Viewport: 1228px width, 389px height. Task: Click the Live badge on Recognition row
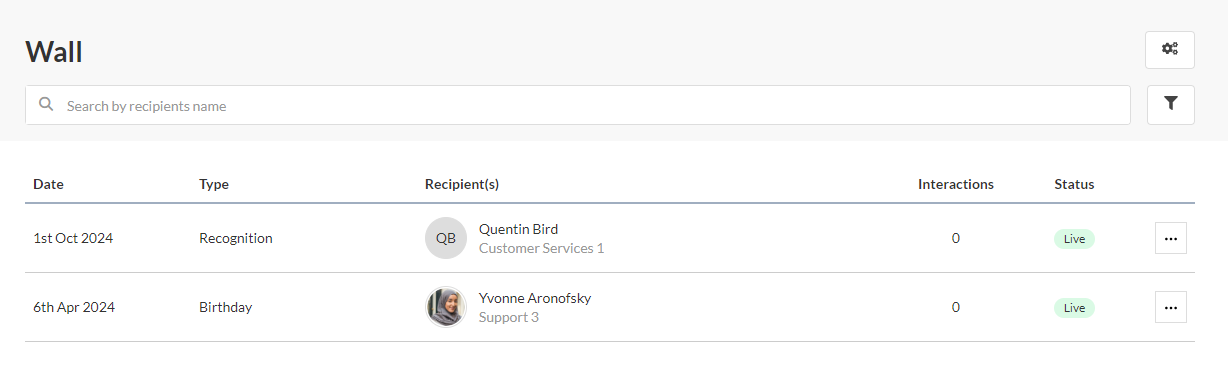point(1074,239)
